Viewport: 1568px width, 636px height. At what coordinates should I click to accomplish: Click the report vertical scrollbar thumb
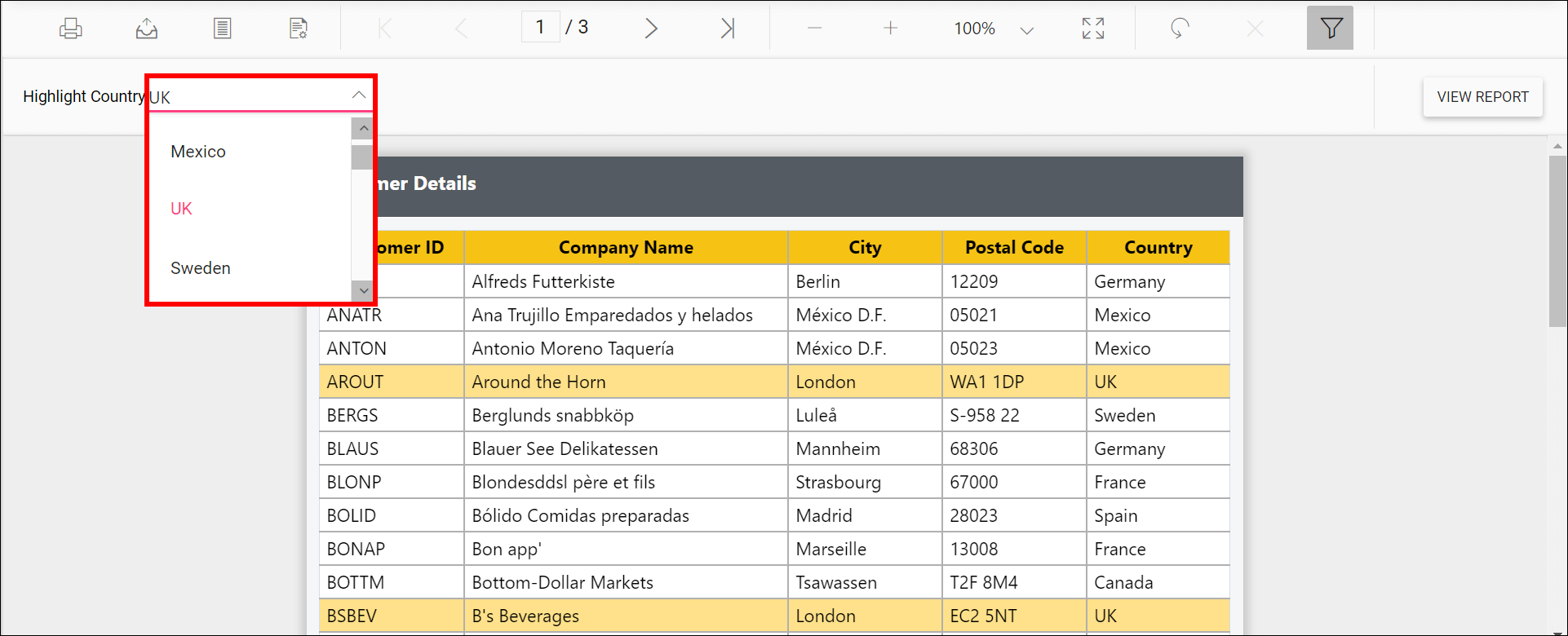pyautogui.click(x=1557, y=241)
